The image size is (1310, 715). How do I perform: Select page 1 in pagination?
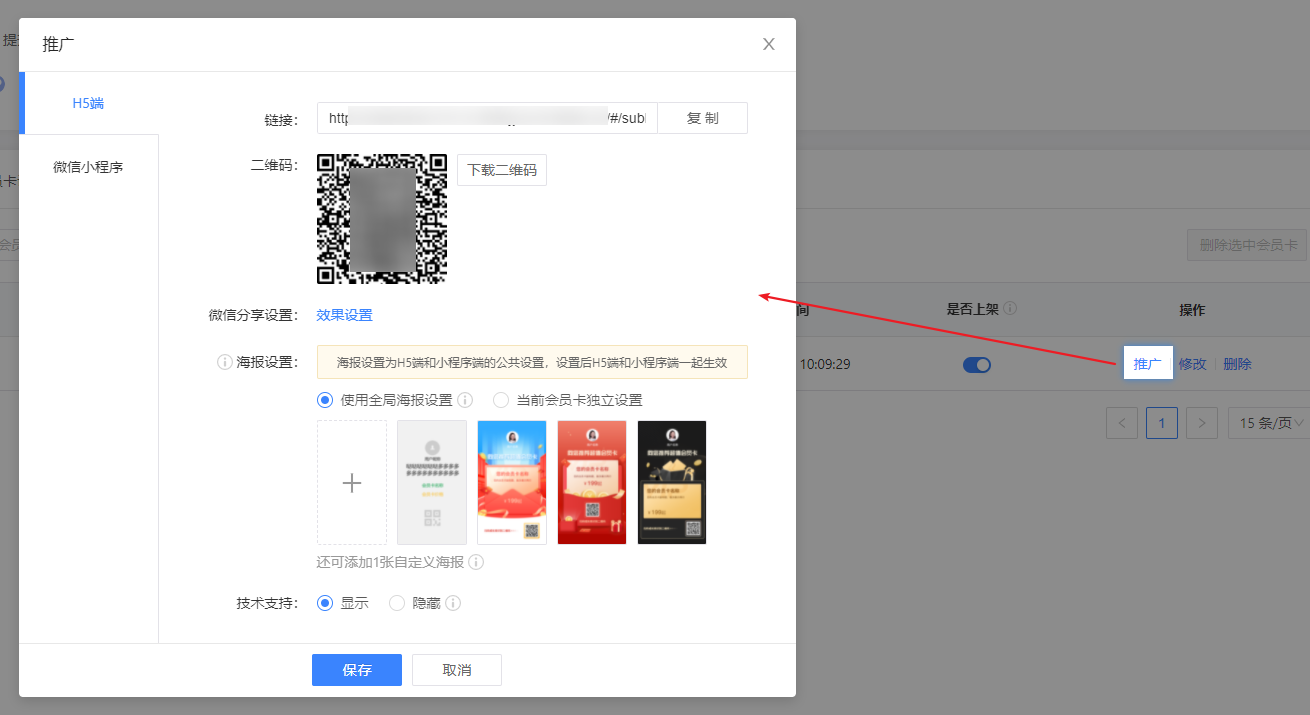pyautogui.click(x=1162, y=423)
